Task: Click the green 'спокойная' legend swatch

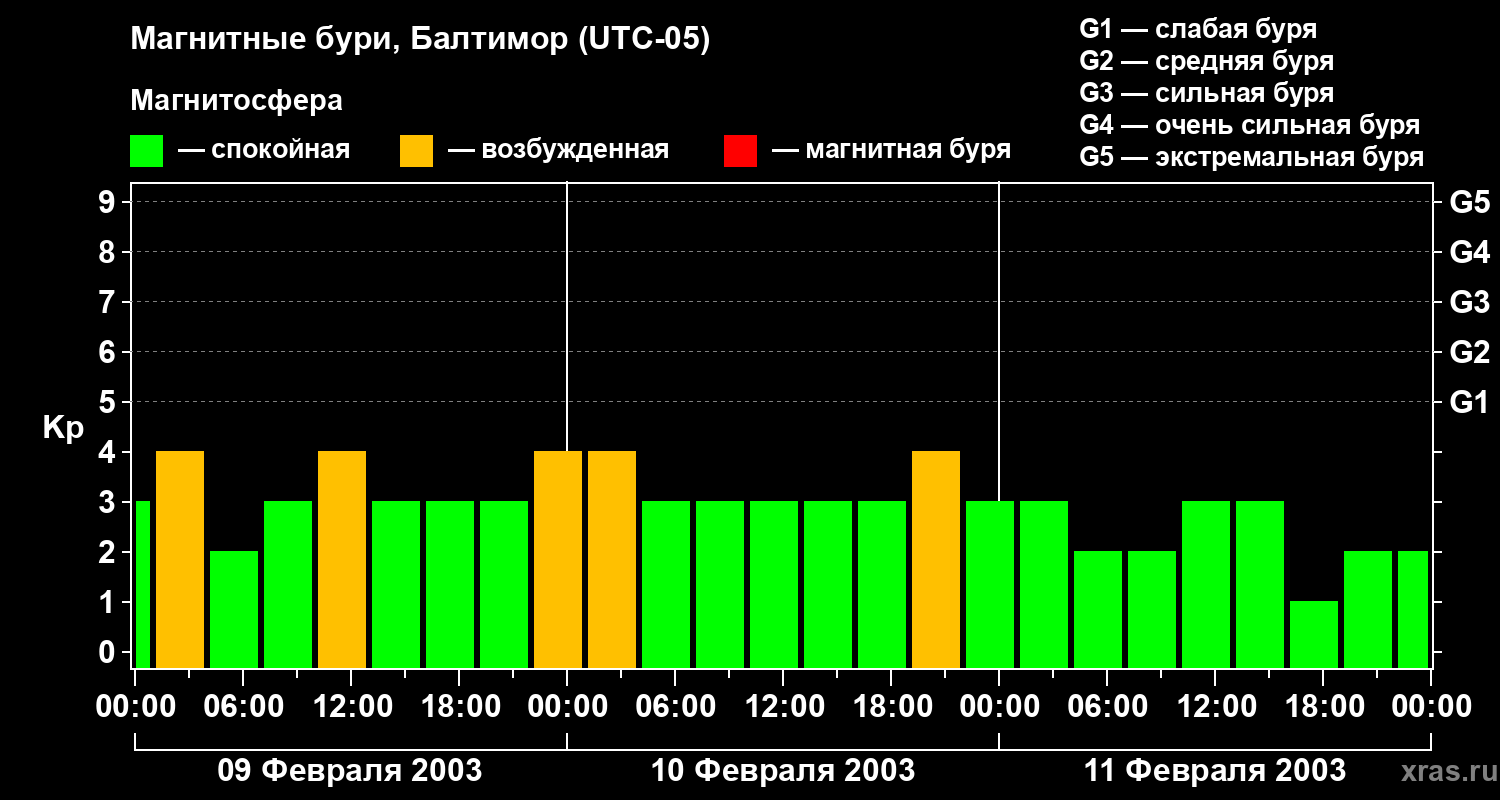Action: 146,151
